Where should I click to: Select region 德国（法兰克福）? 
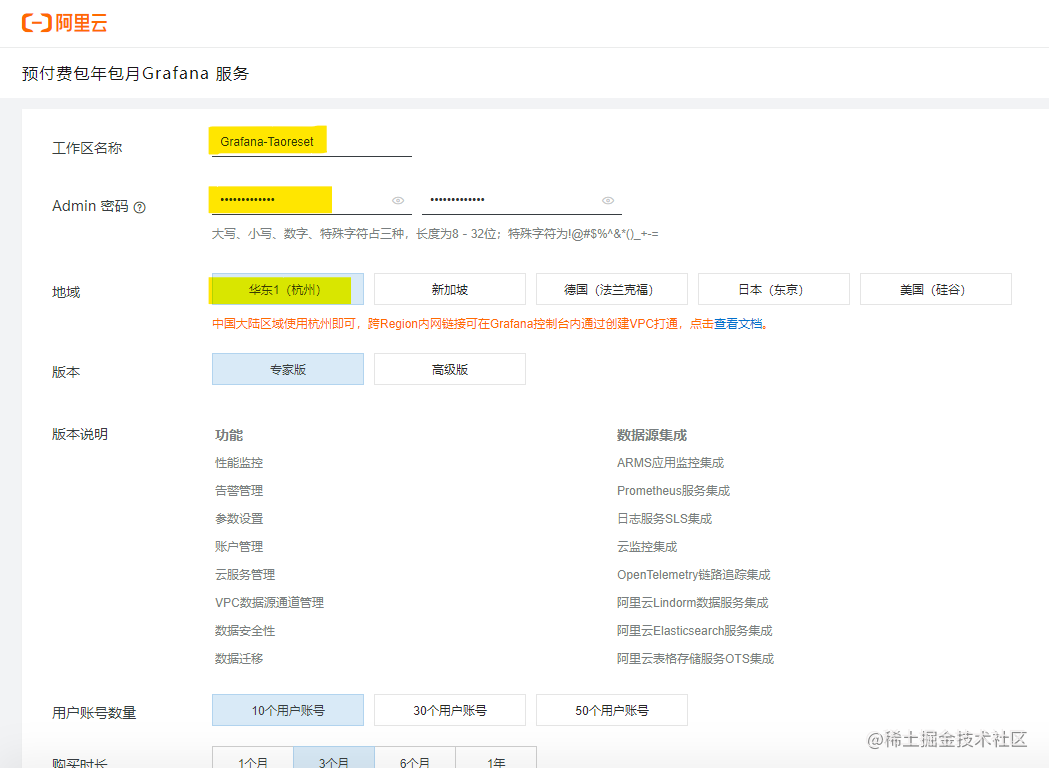(x=611, y=289)
